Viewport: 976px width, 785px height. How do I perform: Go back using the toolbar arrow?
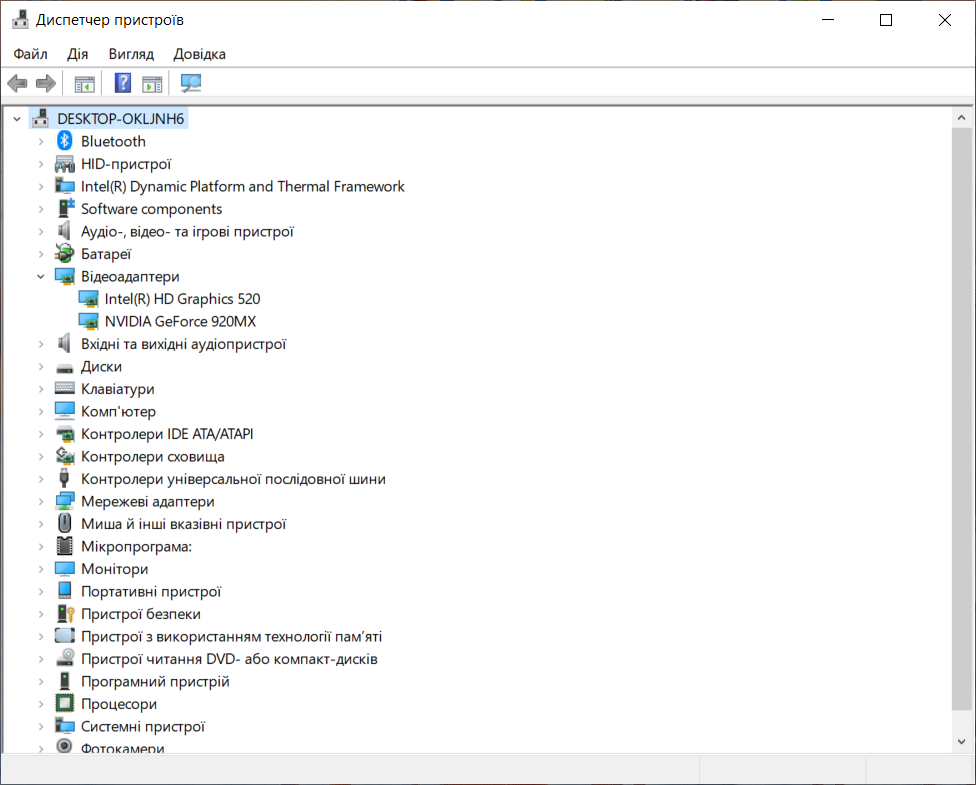coord(17,83)
